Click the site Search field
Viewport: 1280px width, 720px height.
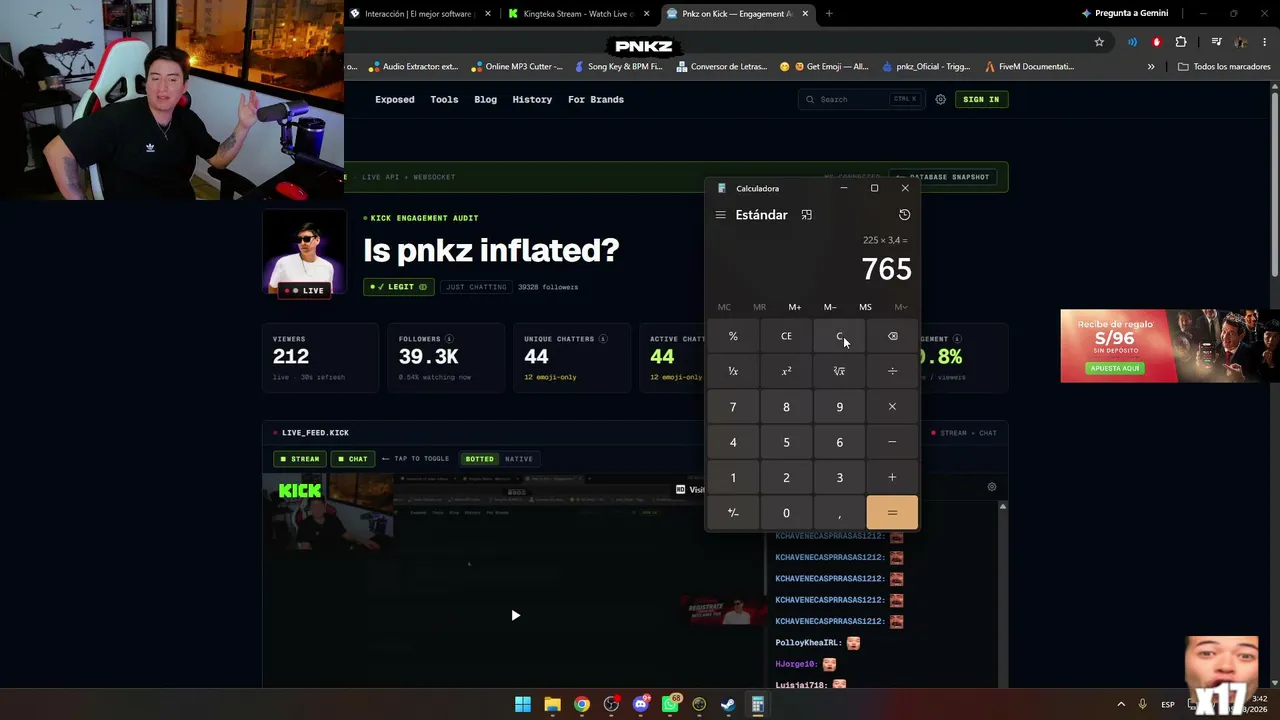861,99
